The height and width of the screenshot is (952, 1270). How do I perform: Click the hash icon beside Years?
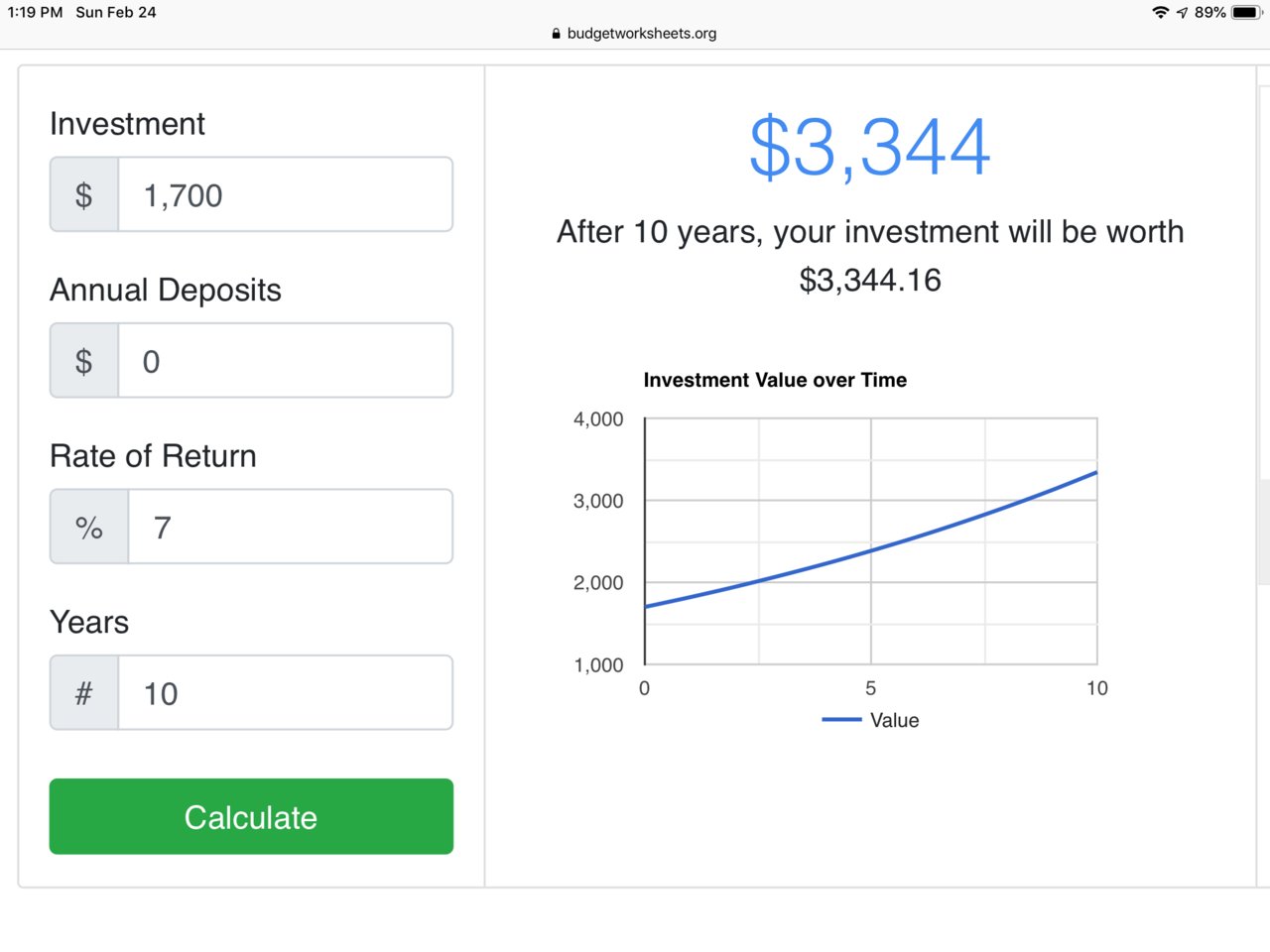pos(84,693)
